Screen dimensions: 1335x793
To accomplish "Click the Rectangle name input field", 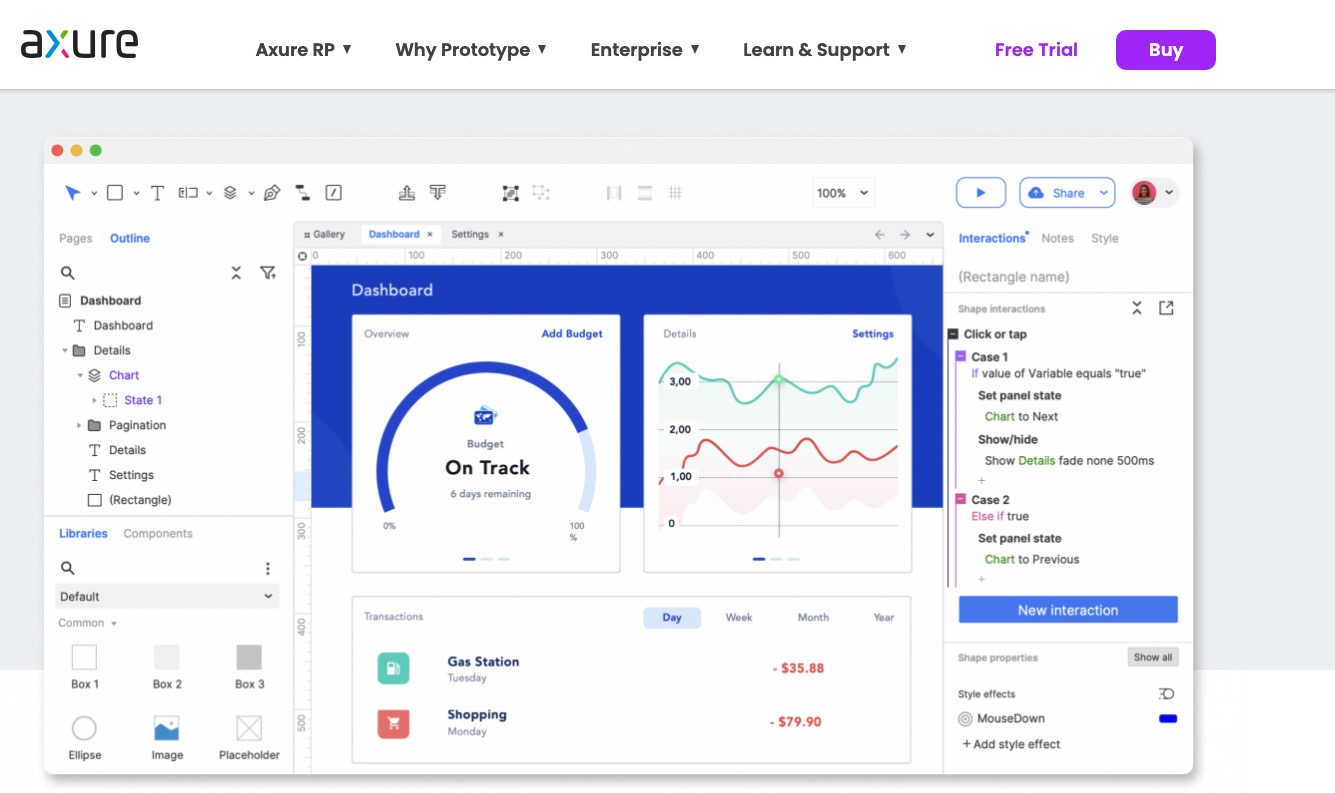I will click(1065, 277).
